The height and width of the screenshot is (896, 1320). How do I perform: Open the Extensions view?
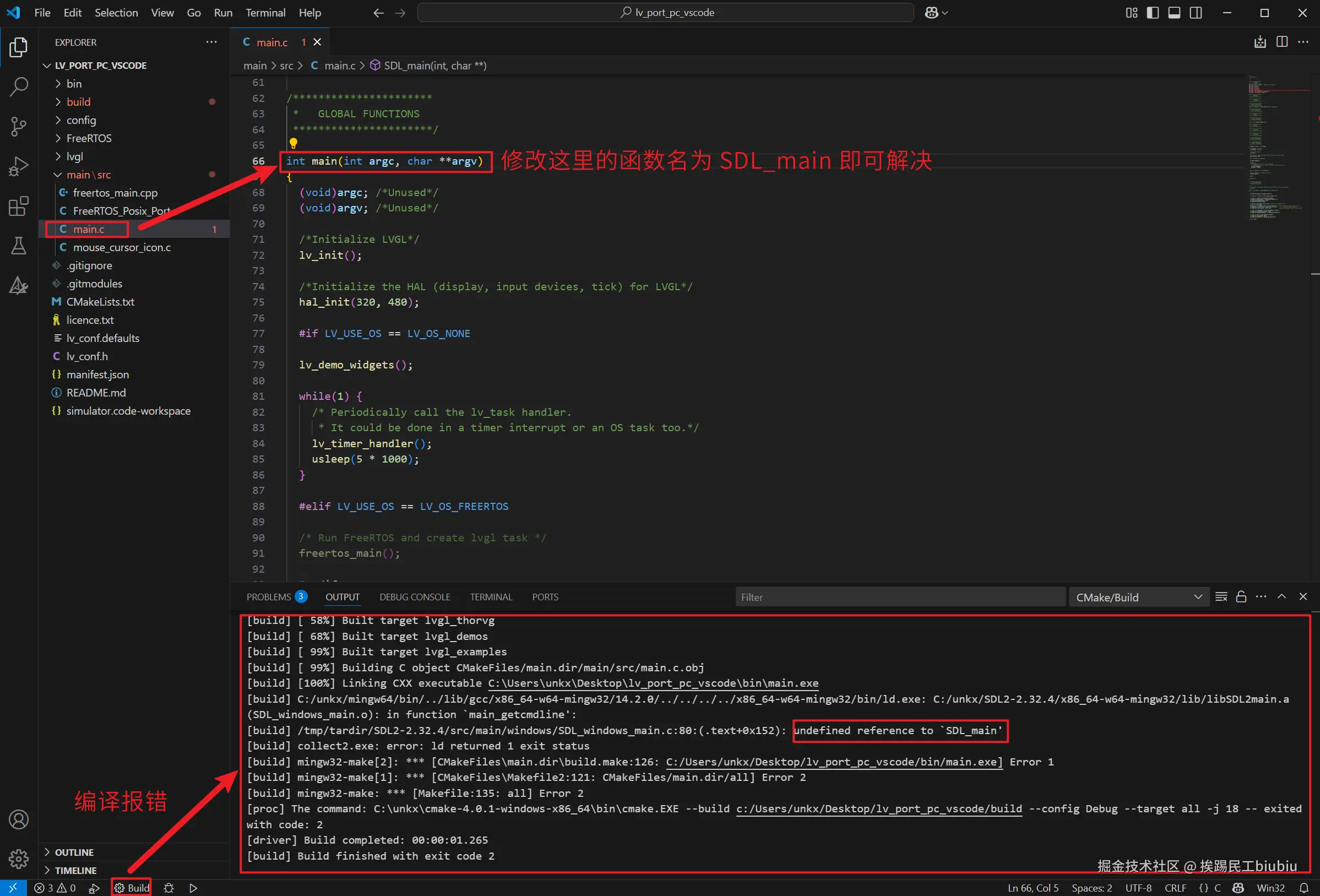point(19,207)
